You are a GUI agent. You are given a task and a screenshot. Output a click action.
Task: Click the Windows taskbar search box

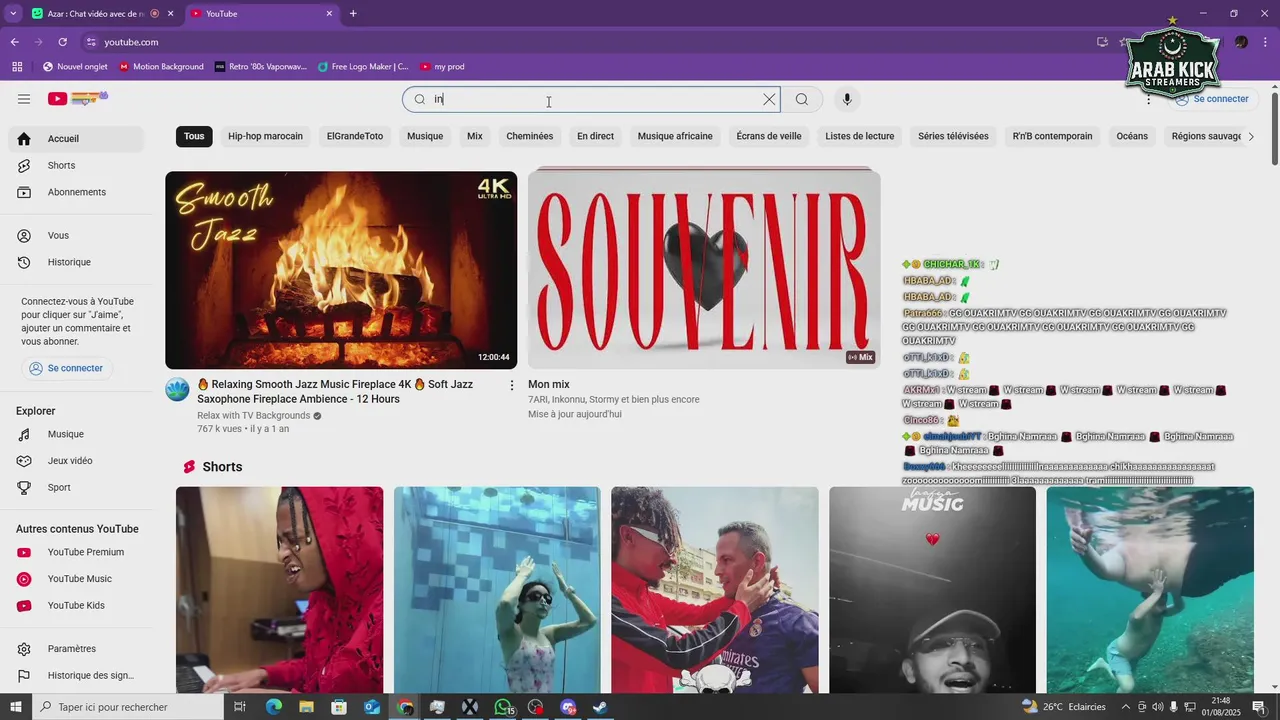click(x=127, y=707)
